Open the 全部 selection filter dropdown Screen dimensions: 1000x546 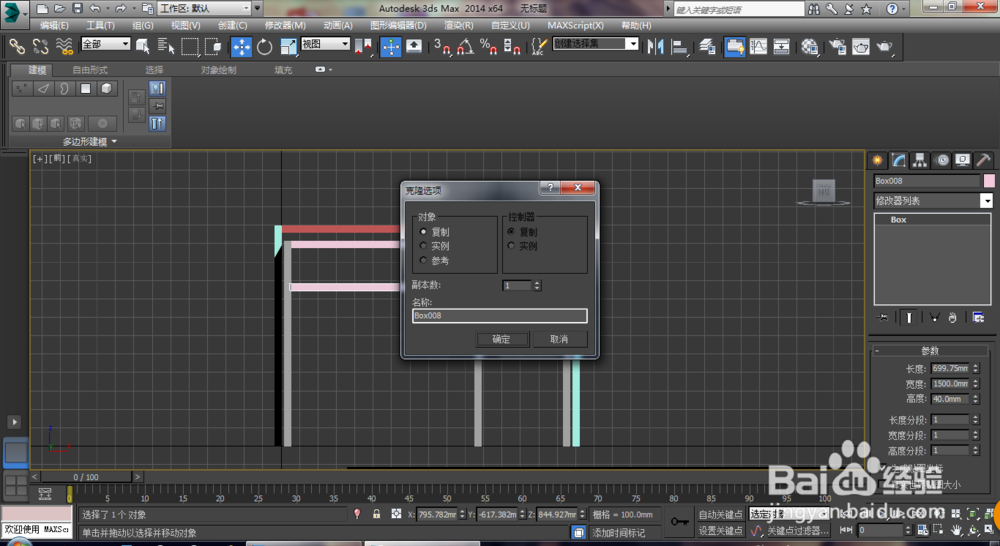(x=106, y=44)
